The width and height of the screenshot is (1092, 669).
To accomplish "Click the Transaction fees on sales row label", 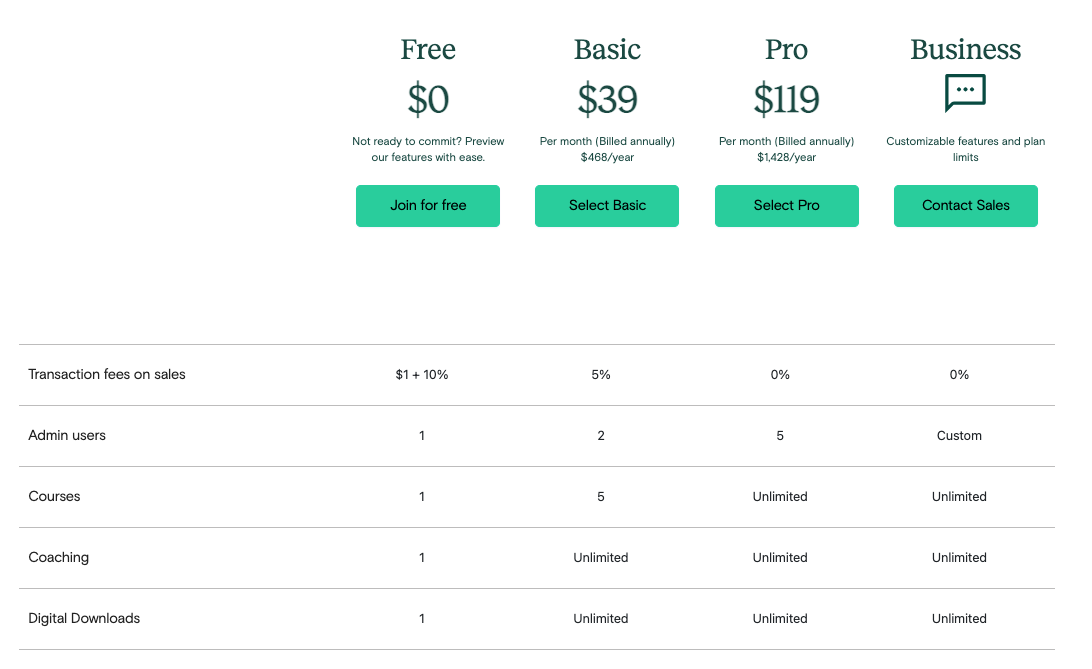I will pos(107,375).
